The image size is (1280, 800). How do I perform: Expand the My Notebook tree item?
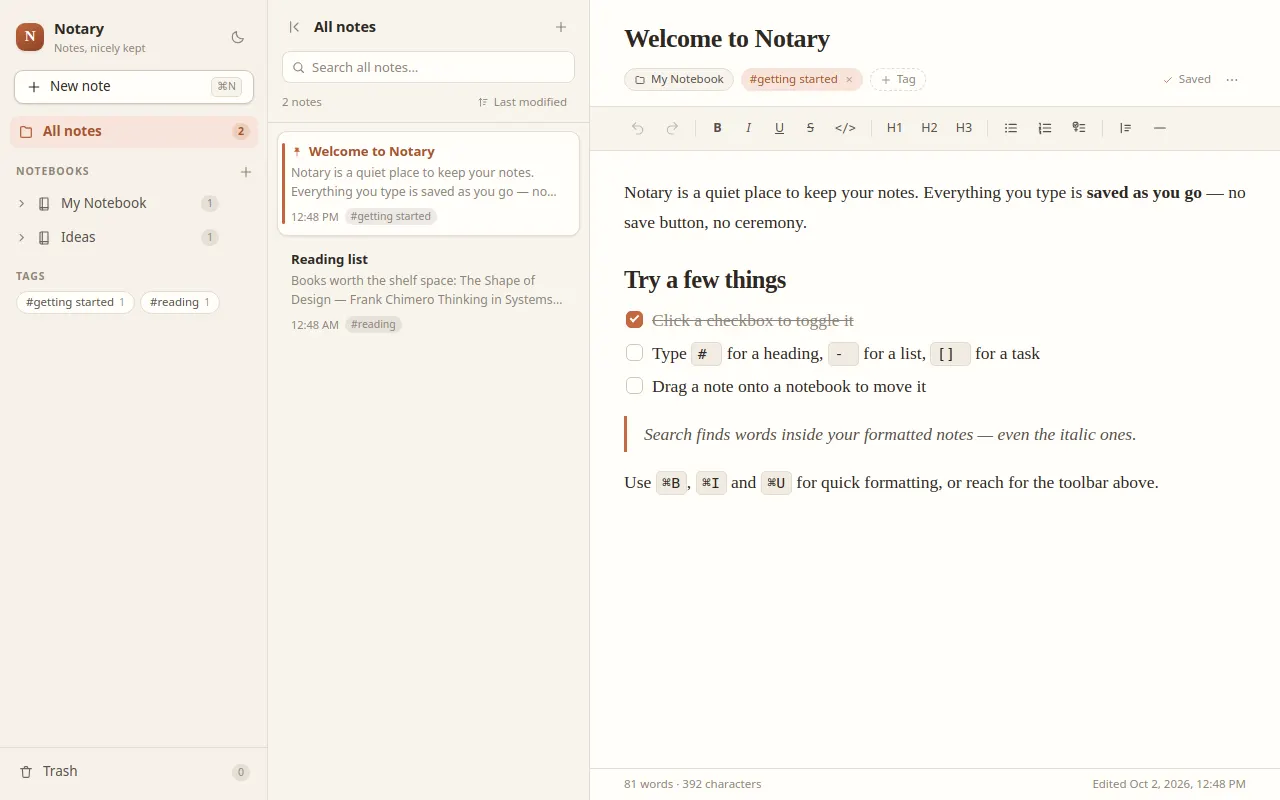22,204
